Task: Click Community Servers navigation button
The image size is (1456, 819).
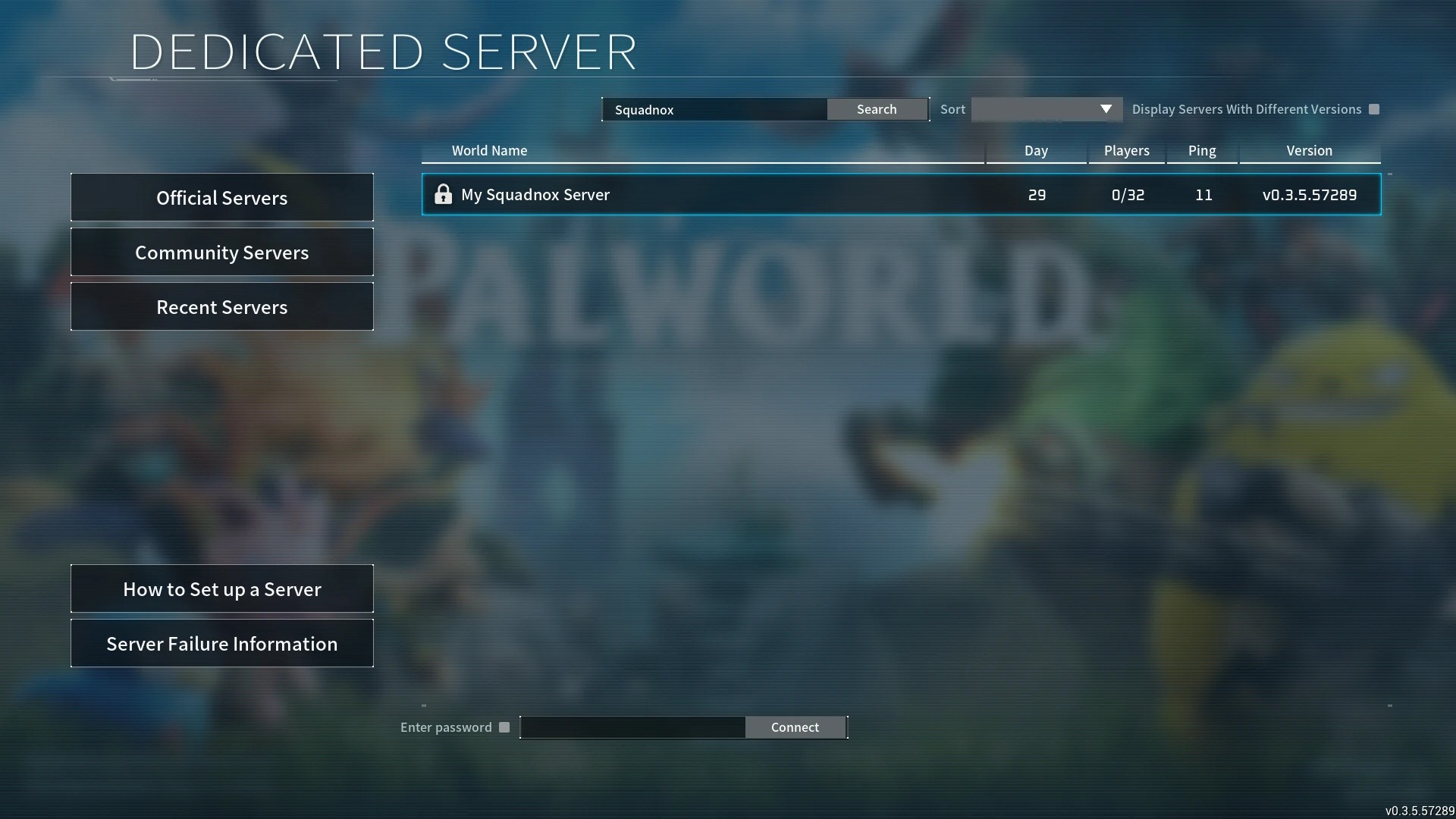Action: tap(222, 251)
